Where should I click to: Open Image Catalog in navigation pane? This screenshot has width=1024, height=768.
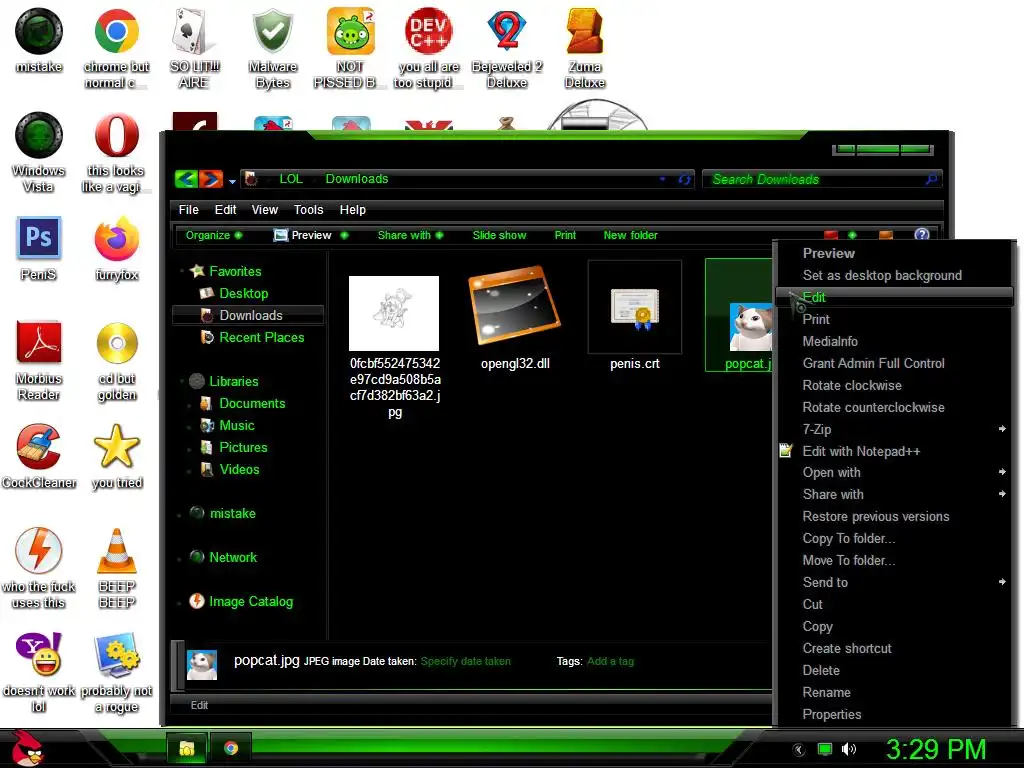[x=251, y=601]
